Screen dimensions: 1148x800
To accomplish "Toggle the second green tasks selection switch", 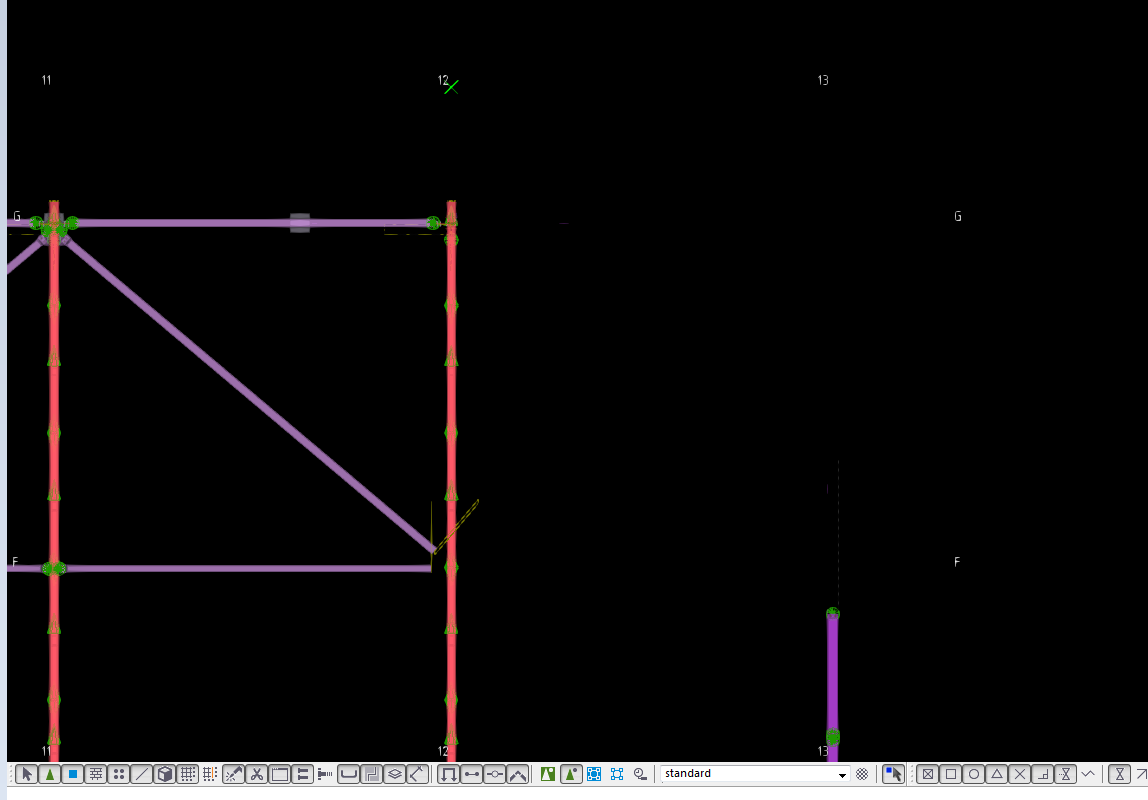I will [570, 774].
